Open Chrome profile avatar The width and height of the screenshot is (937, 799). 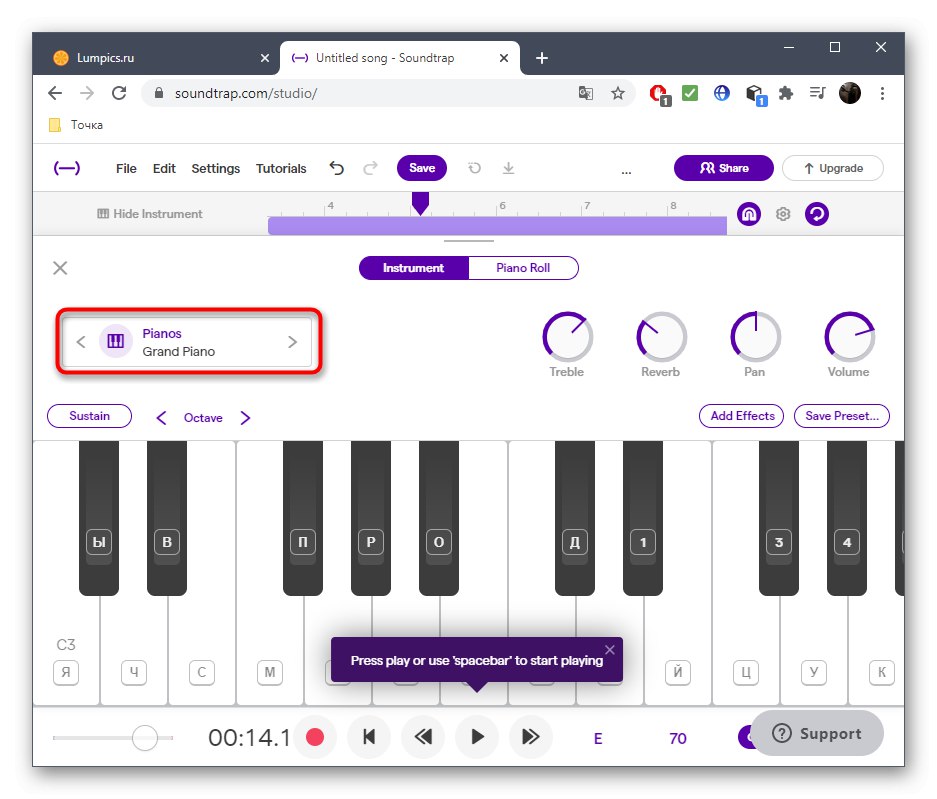[x=850, y=93]
